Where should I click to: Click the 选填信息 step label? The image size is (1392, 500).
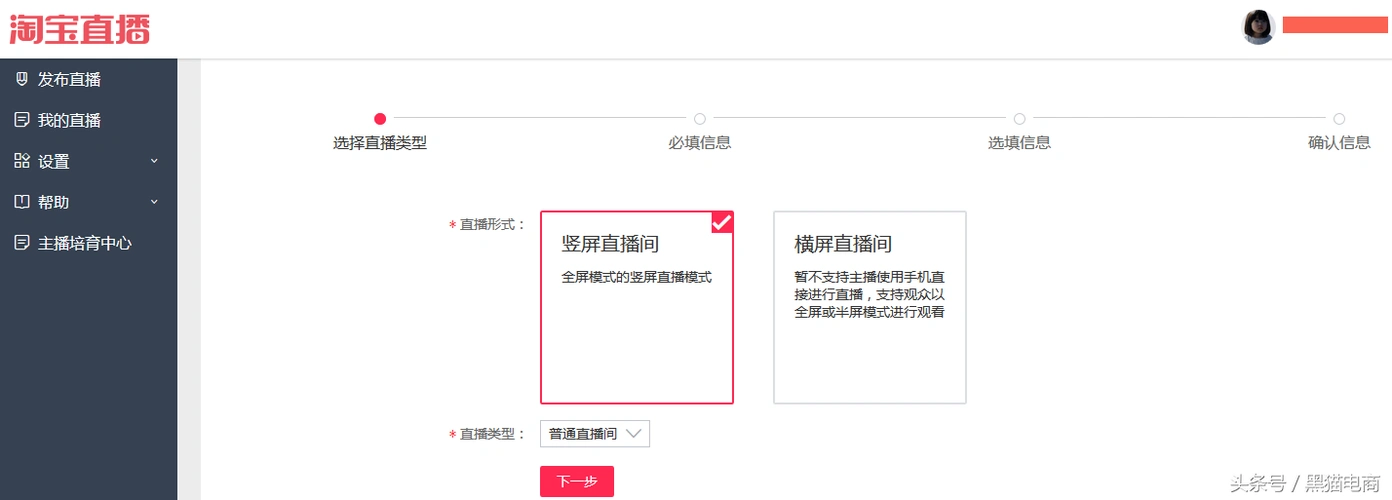[x=1019, y=143]
